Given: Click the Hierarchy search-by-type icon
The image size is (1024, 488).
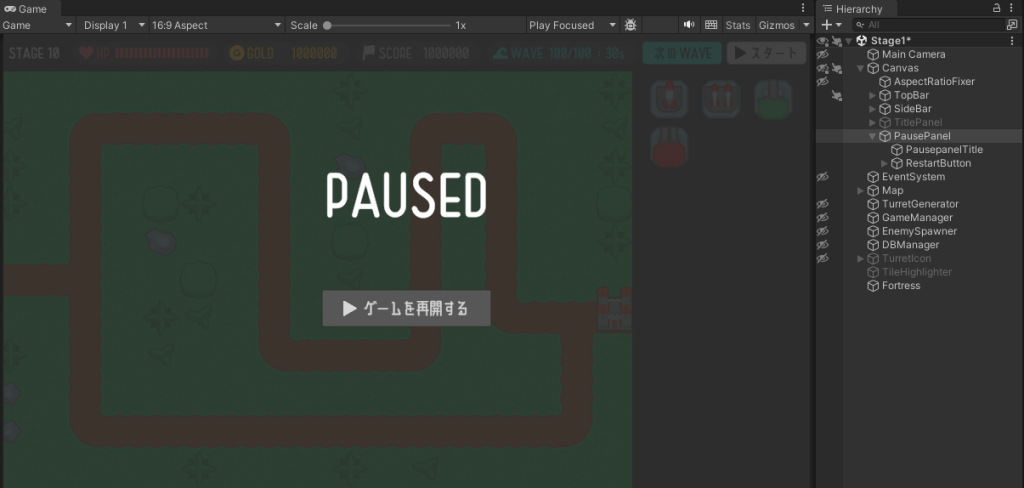Looking at the screenshot, I should pos(1012,25).
